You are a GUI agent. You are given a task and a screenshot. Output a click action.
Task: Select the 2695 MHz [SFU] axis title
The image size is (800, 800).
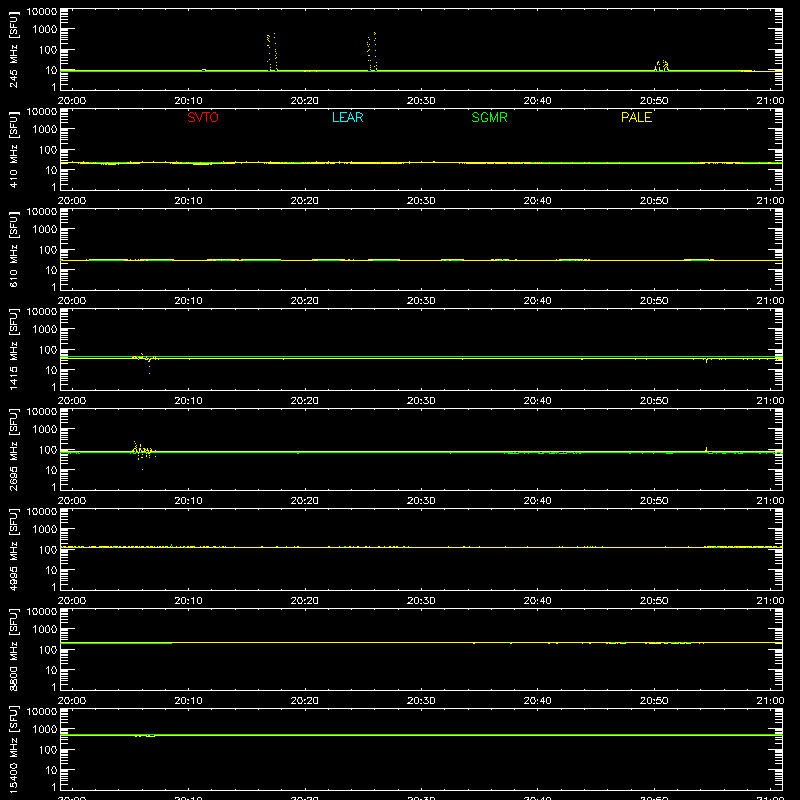(x=13, y=449)
